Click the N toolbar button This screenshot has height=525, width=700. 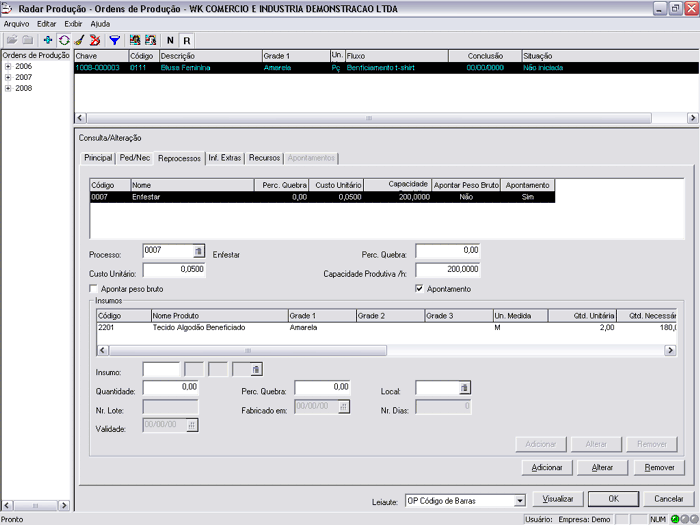coord(169,40)
